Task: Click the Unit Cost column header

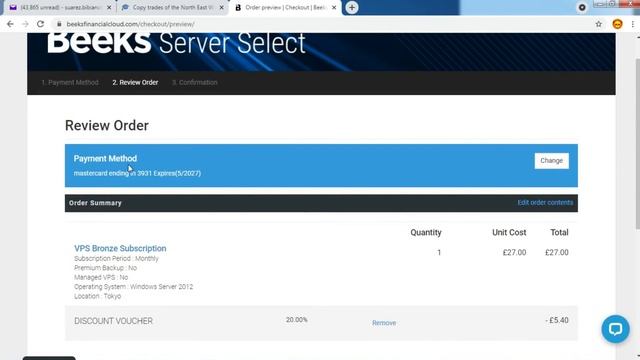Action: point(509,232)
